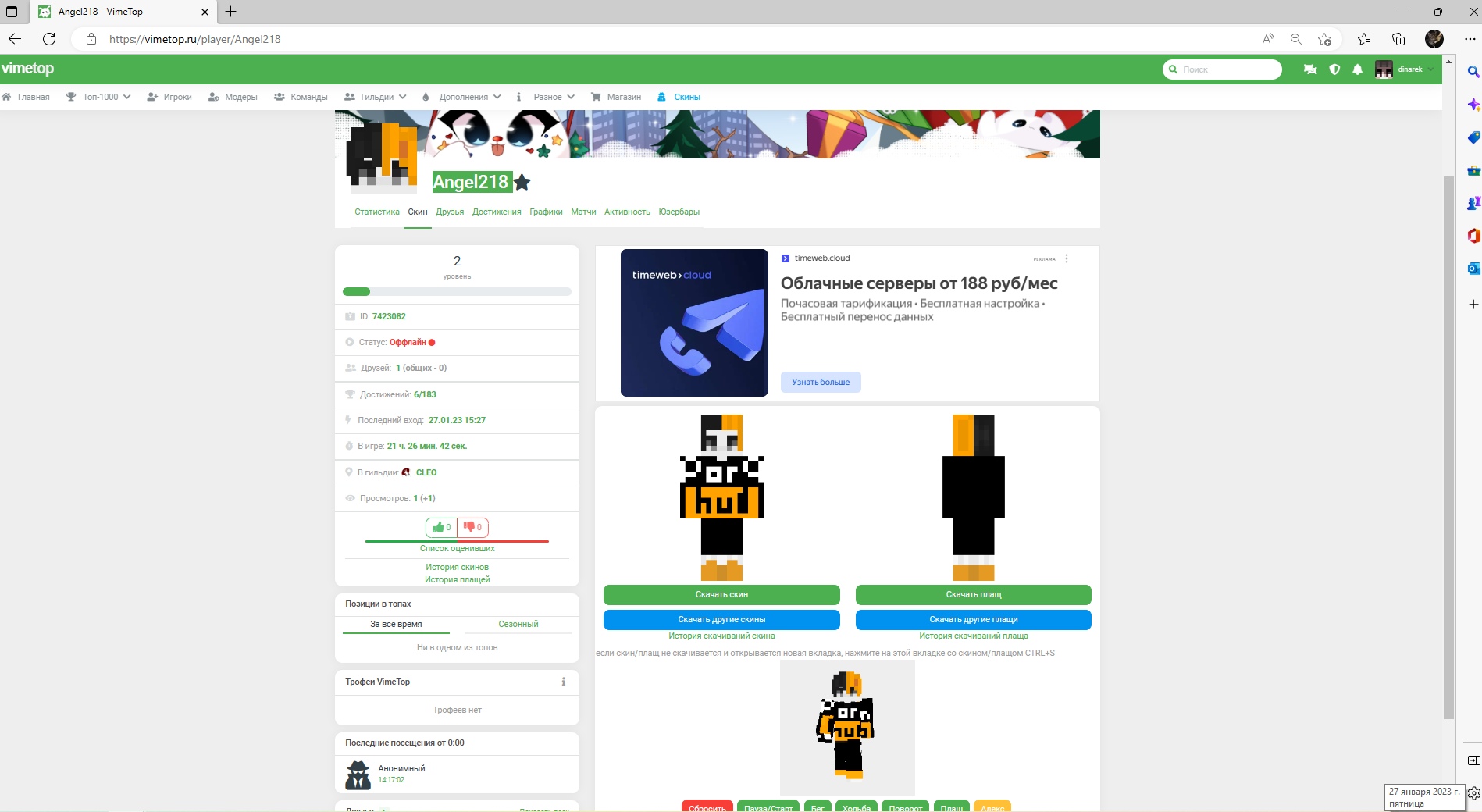The height and width of the screenshot is (812, 1482).
Task: Open the chat messages icon in header
Action: [x=1310, y=69]
